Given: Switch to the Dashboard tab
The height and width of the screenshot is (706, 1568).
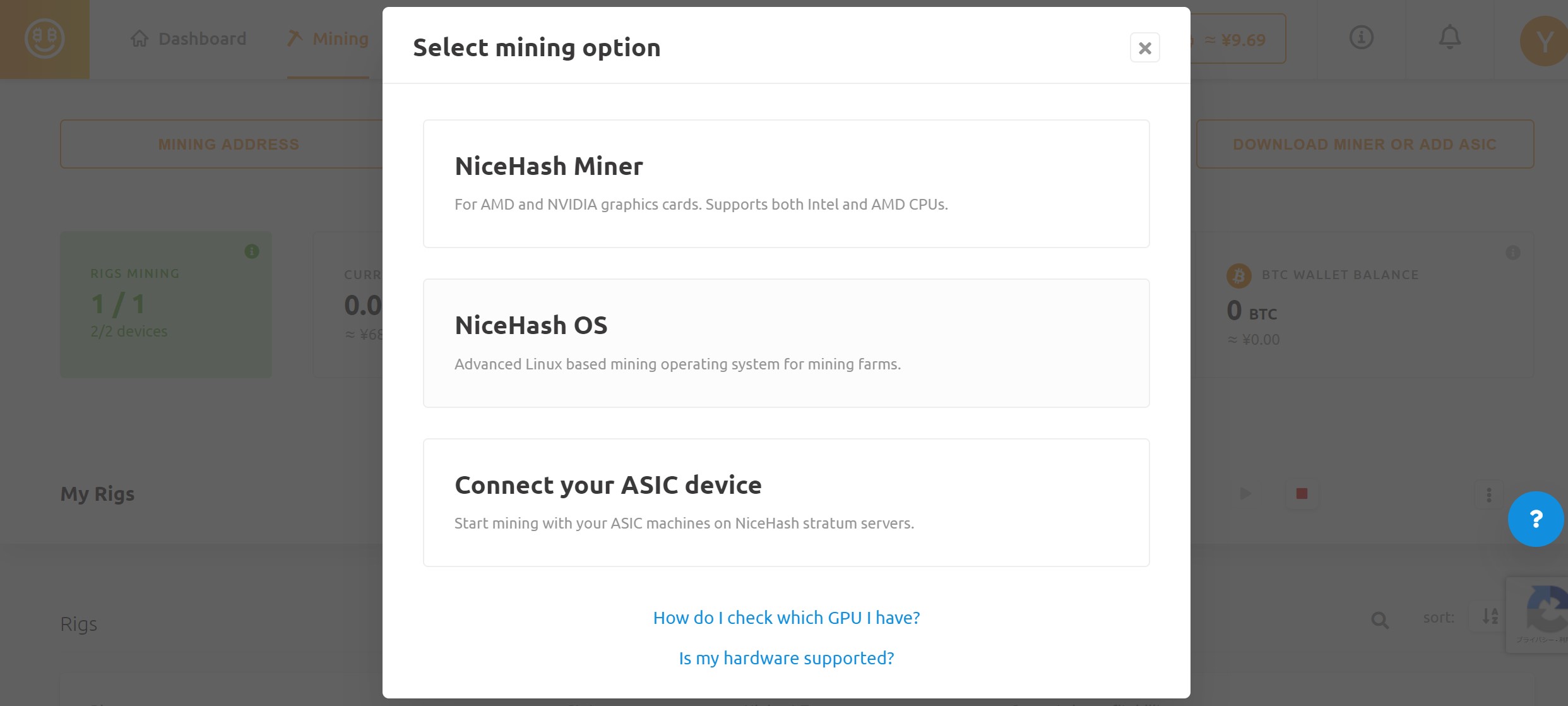Looking at the screenshot, I should click(188, 38).
